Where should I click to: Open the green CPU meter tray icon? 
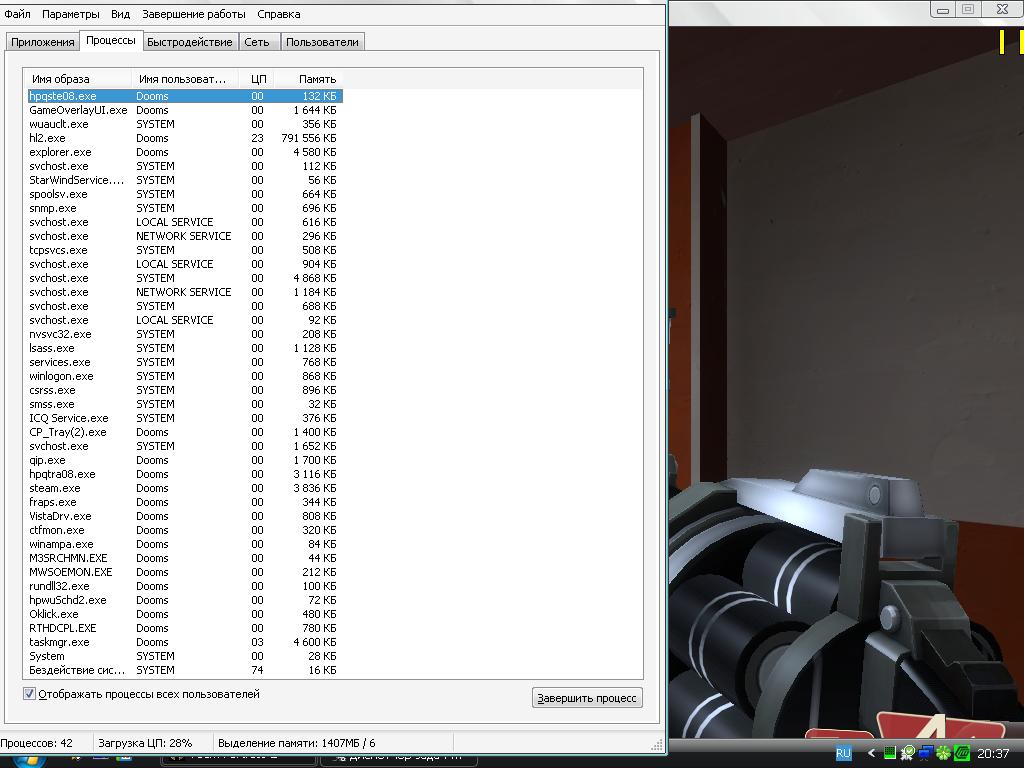[x=889, y=753]
